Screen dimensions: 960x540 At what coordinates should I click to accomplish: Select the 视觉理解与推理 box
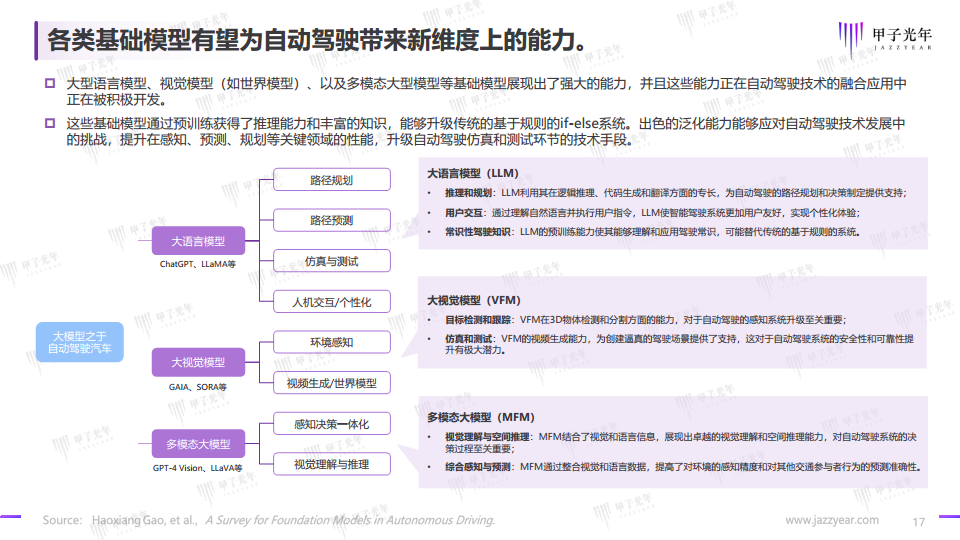tap(331, 464)
